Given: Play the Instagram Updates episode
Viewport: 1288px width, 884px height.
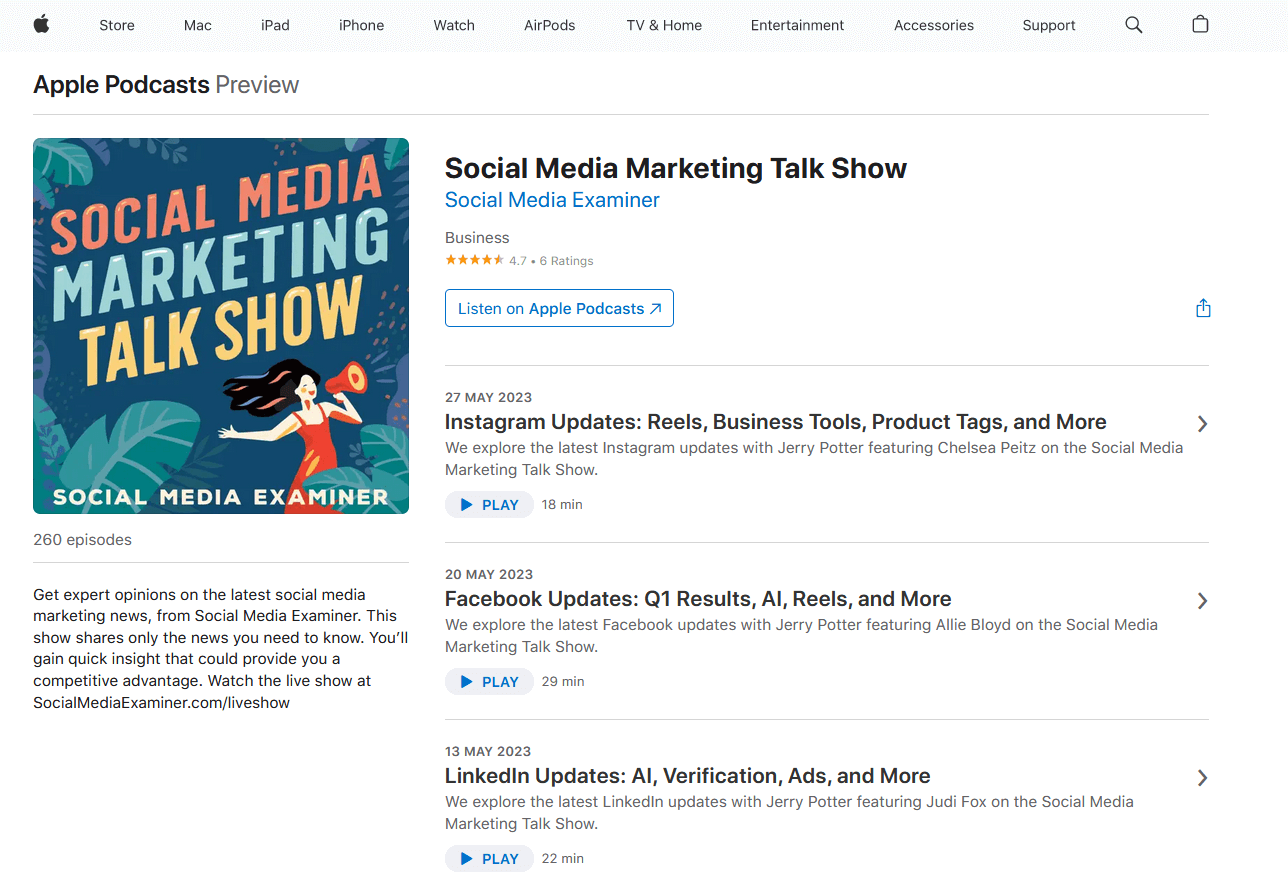Looking at the screenshot, I should tap(489, 505).
